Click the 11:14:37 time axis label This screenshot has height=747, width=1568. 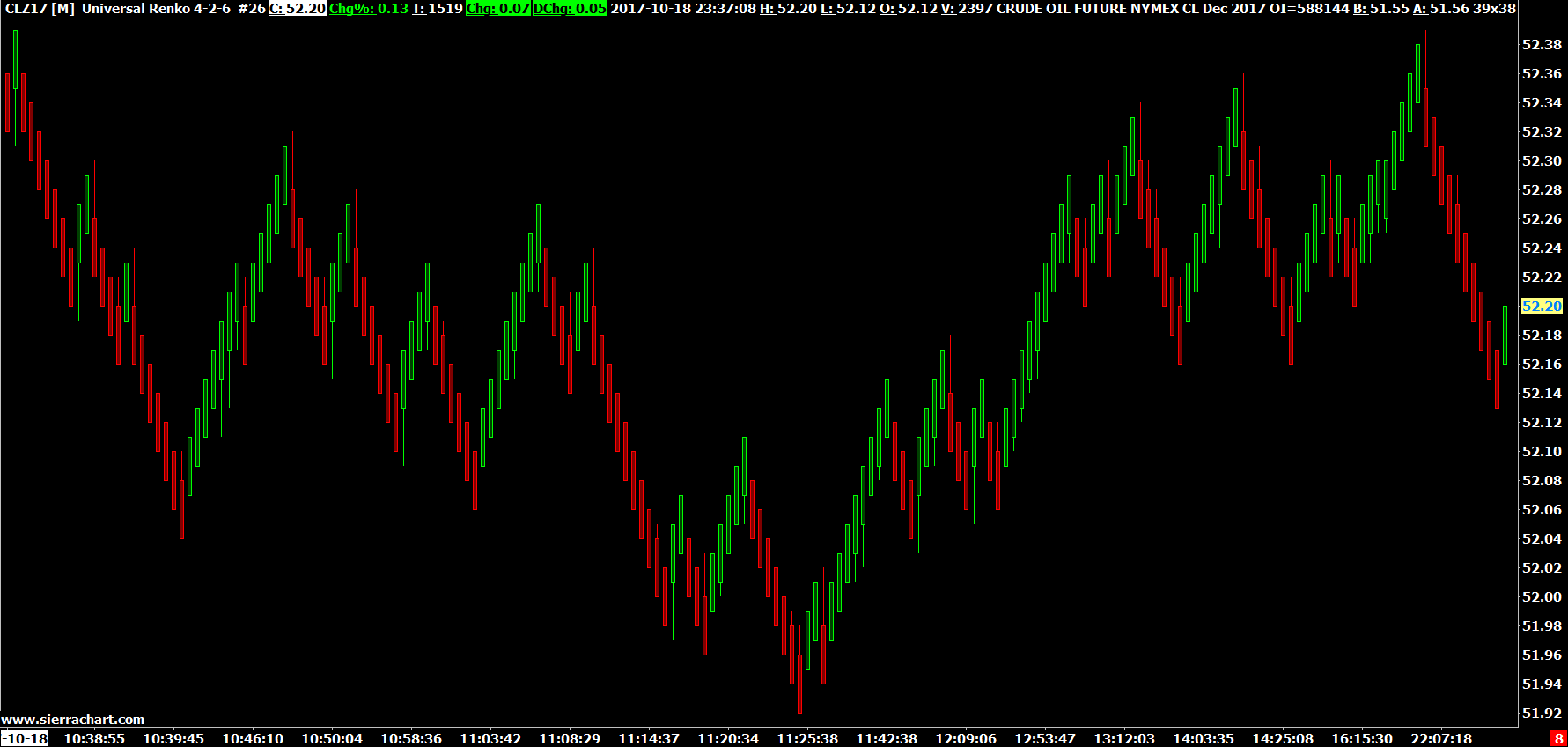pyautogui.click(x=649, y=739)
